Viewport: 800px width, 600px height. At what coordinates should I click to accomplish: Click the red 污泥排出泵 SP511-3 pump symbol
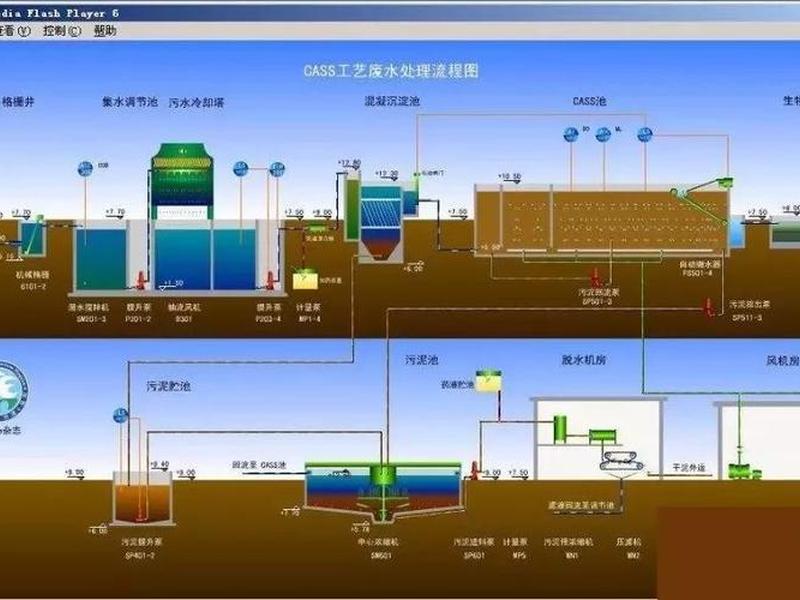point(709,307)
